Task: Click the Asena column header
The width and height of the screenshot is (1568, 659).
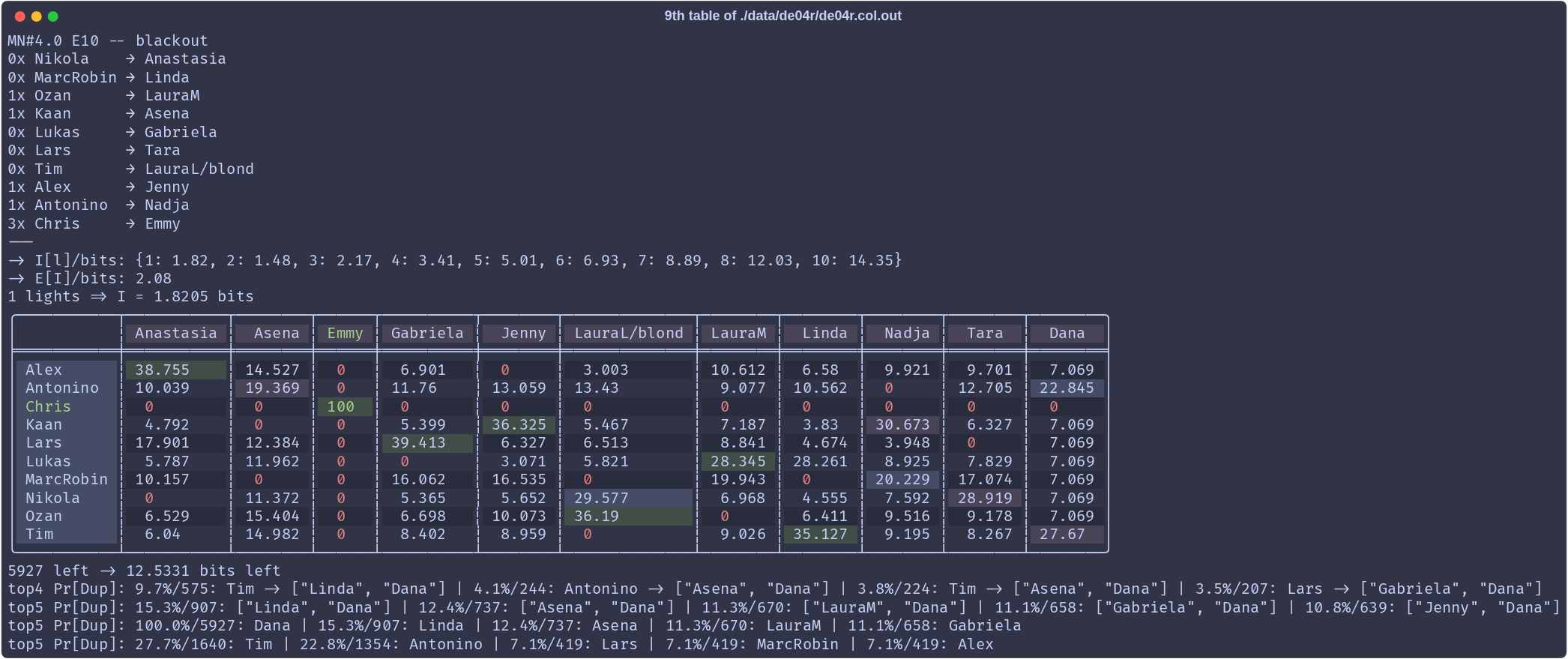Action: (273, 333)
